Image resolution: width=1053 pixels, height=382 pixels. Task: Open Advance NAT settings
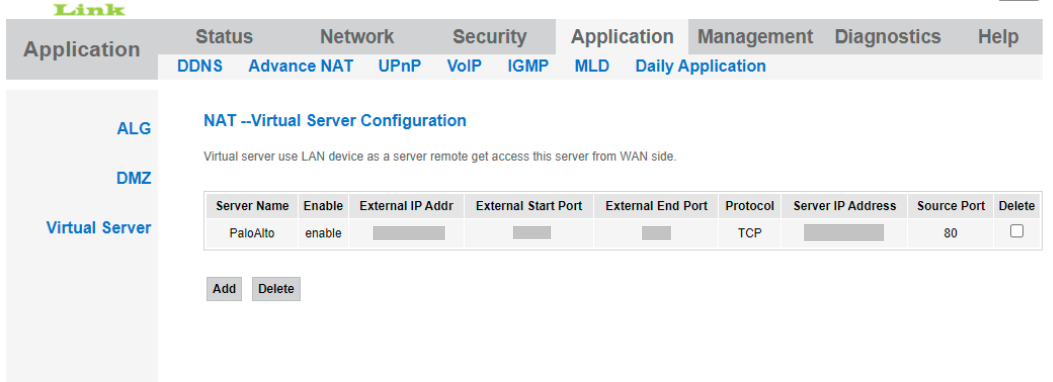(x=300, y=66)
